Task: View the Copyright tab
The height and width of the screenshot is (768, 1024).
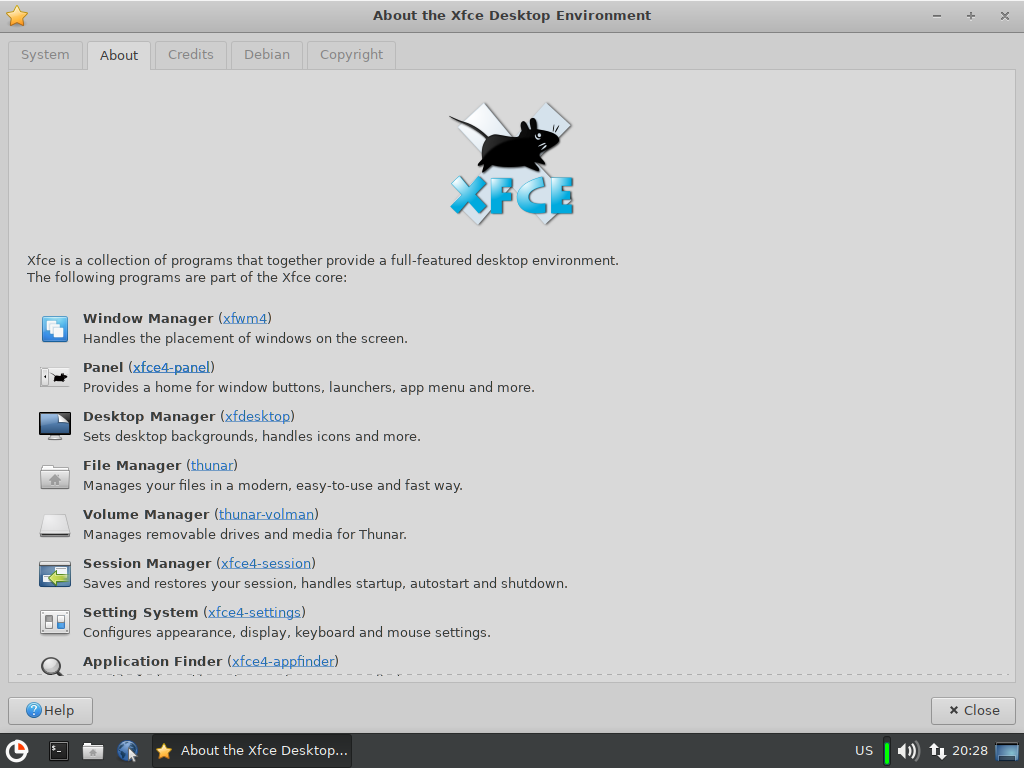Action: pos(351,55)
